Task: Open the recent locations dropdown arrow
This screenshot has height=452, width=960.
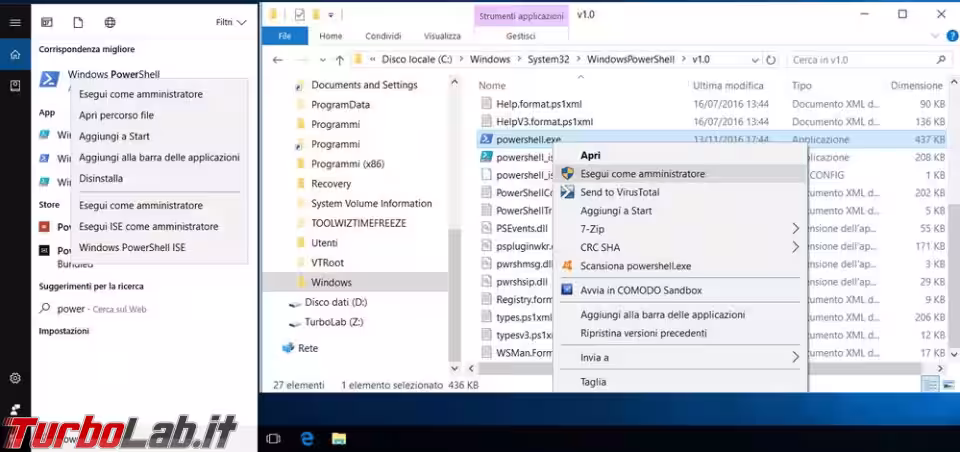Action: coord(323,60)
